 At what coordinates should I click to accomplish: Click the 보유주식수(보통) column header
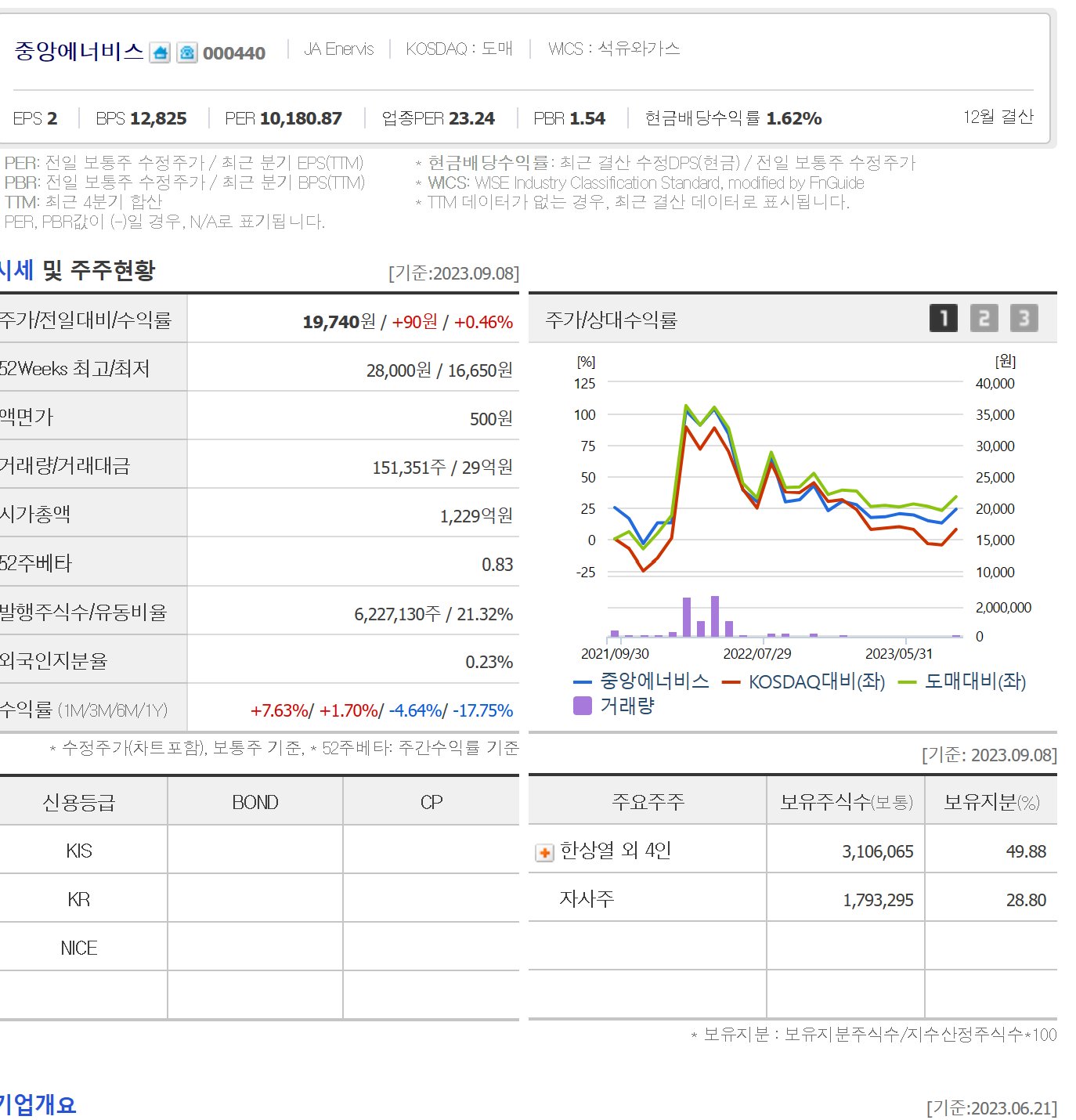point(847,801)
